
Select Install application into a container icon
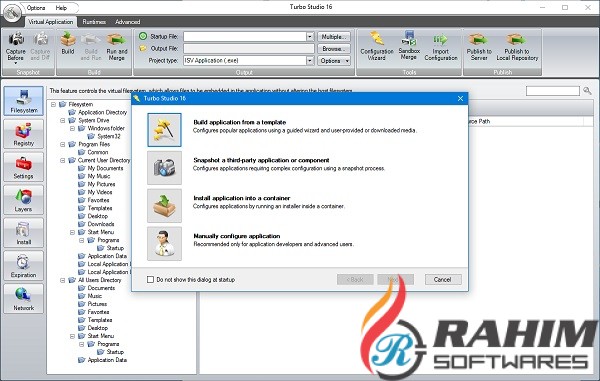pyautogui.click(x=165, y=206)
